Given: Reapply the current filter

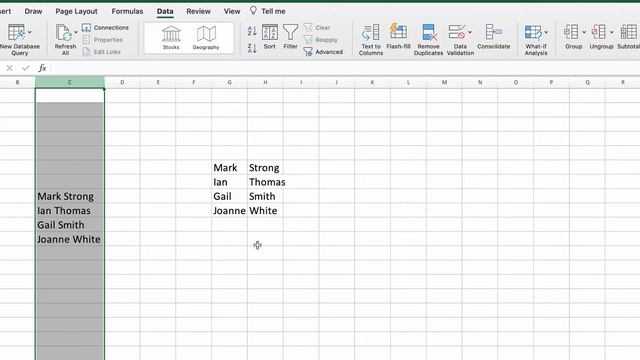Looking at the screenshot, I should click(x=320, y=40).
